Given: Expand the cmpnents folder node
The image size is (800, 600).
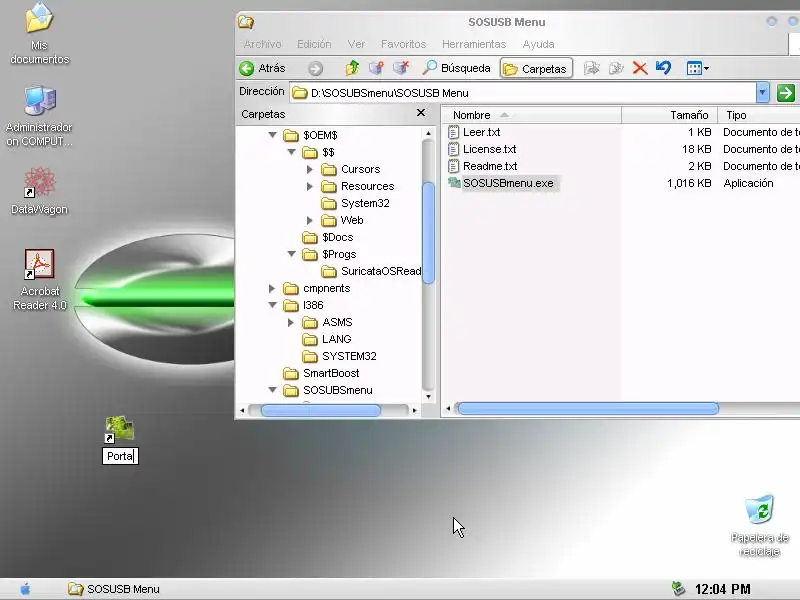Looking at the screenshot, I should coord(272,288).
